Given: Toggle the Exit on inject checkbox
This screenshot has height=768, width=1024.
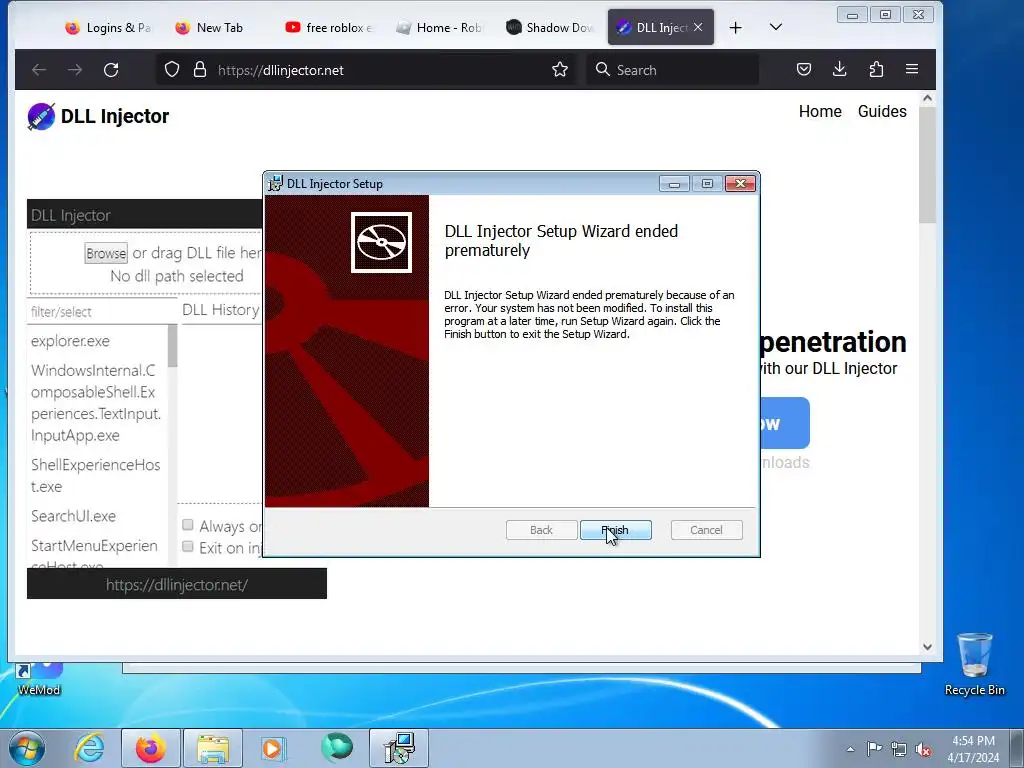Looking at the screenshot, I should [x=188, y=547].
